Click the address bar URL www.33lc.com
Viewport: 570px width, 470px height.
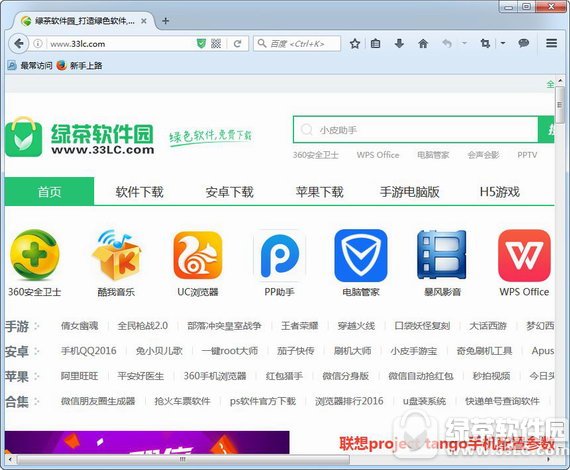click(x=78, y=44)
